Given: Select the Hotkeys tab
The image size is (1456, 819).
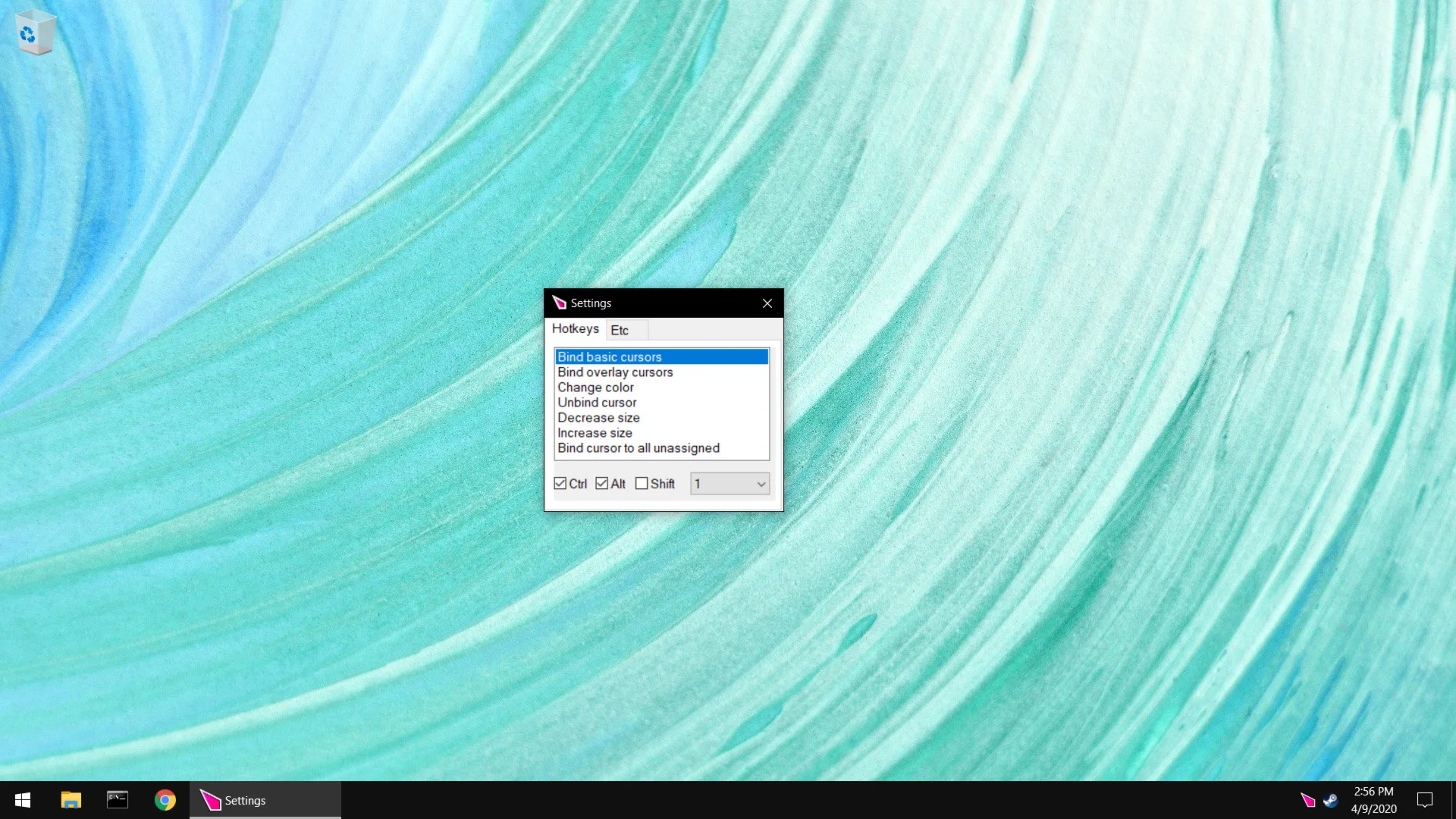Looking at the screenshot, I should 575,328.
